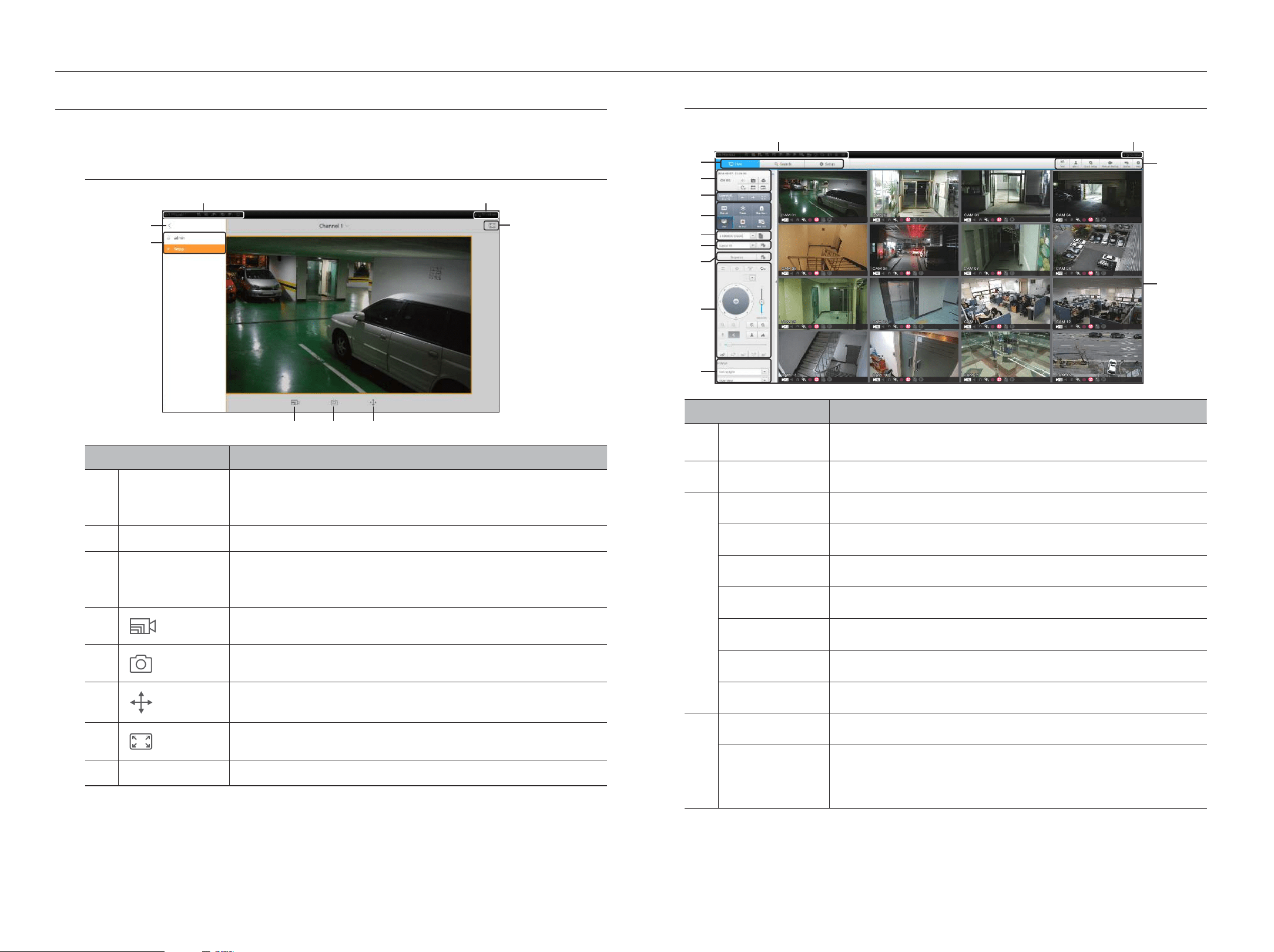
Task: Expand the Channel 1 dropdown
Action: point(334,226)
